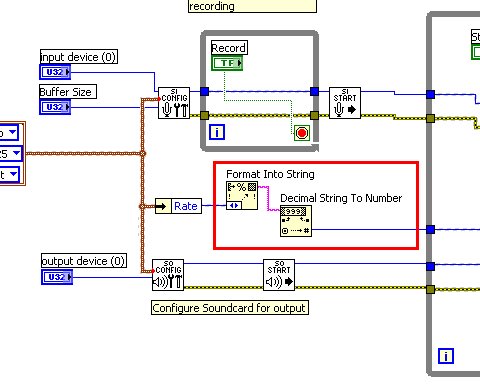Select the Configure Soundcard for output comment
480x387 pixels.
click(230, 308)
